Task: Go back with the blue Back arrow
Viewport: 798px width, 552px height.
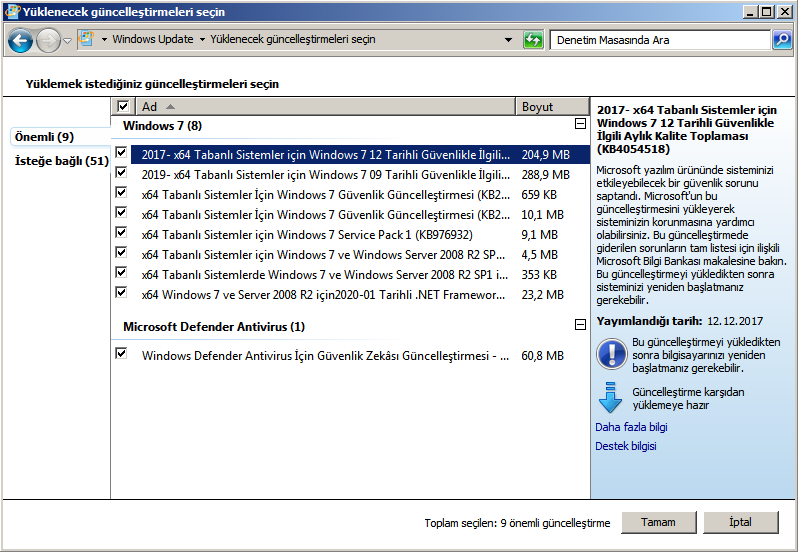Action: click(x=21, y=41)
